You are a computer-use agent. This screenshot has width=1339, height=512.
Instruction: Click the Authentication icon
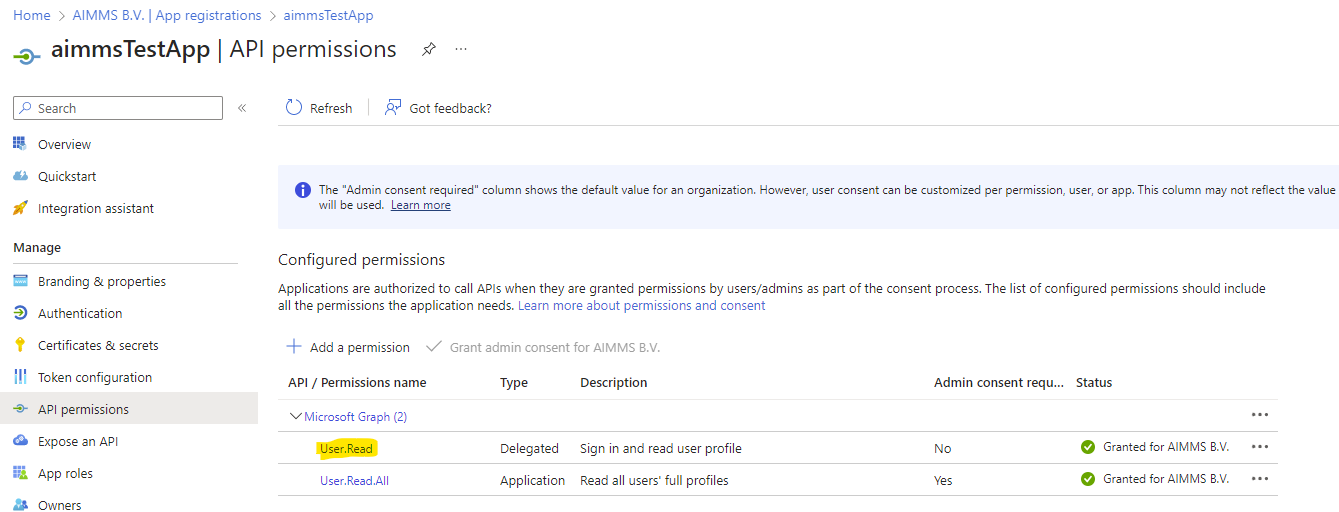click(x=20, y=313)
